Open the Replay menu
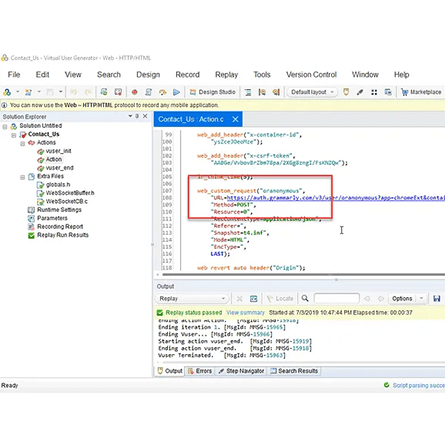The width and height of the screenshot is (445, 445). coord(226,75)
